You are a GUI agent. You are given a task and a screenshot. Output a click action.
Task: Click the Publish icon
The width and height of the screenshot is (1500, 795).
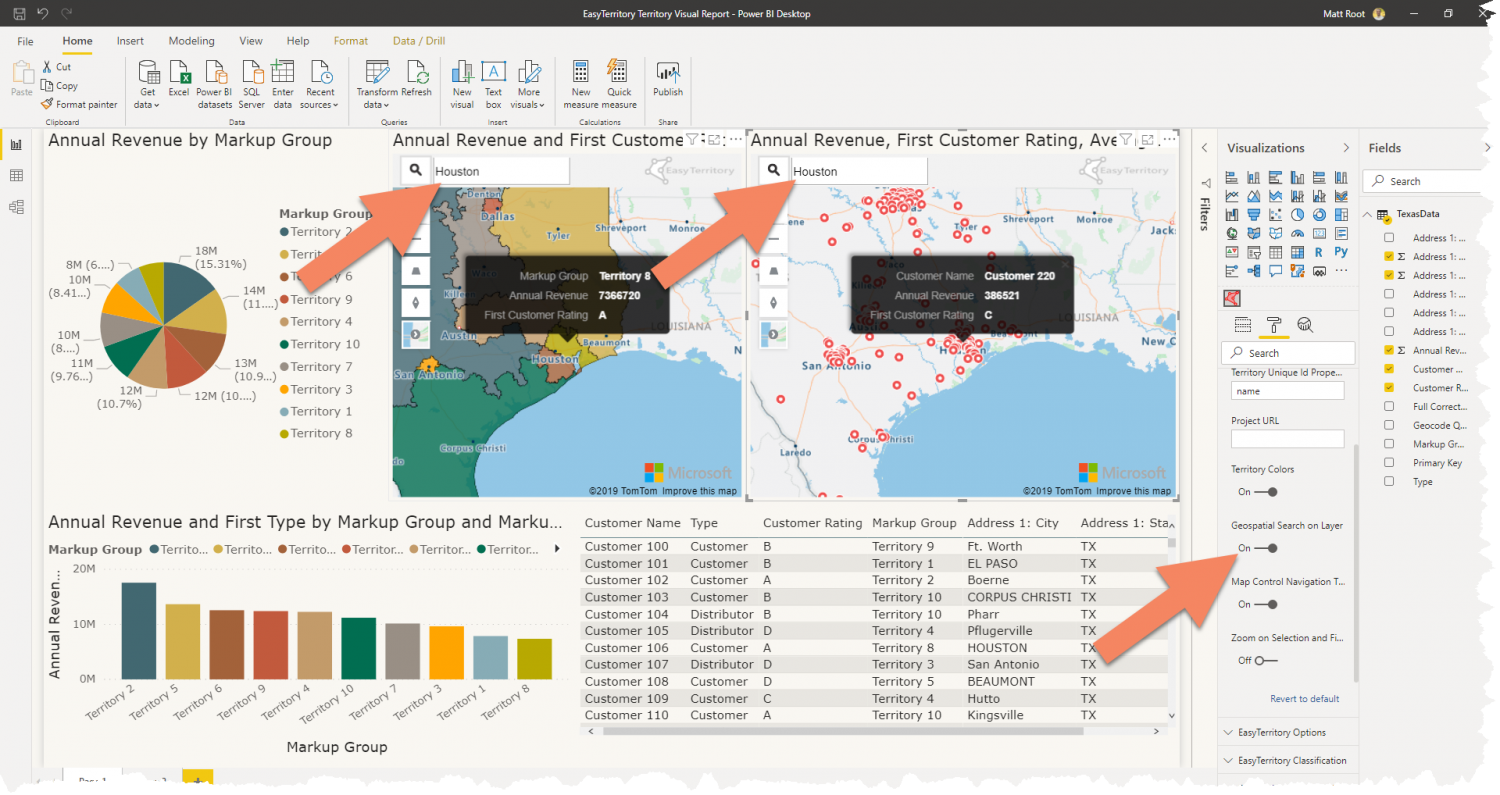pyautogui.click(x=666, y=80)
